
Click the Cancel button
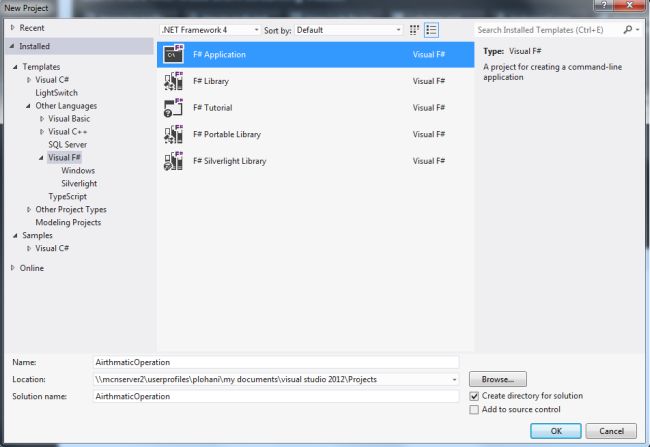coord(611,431)
